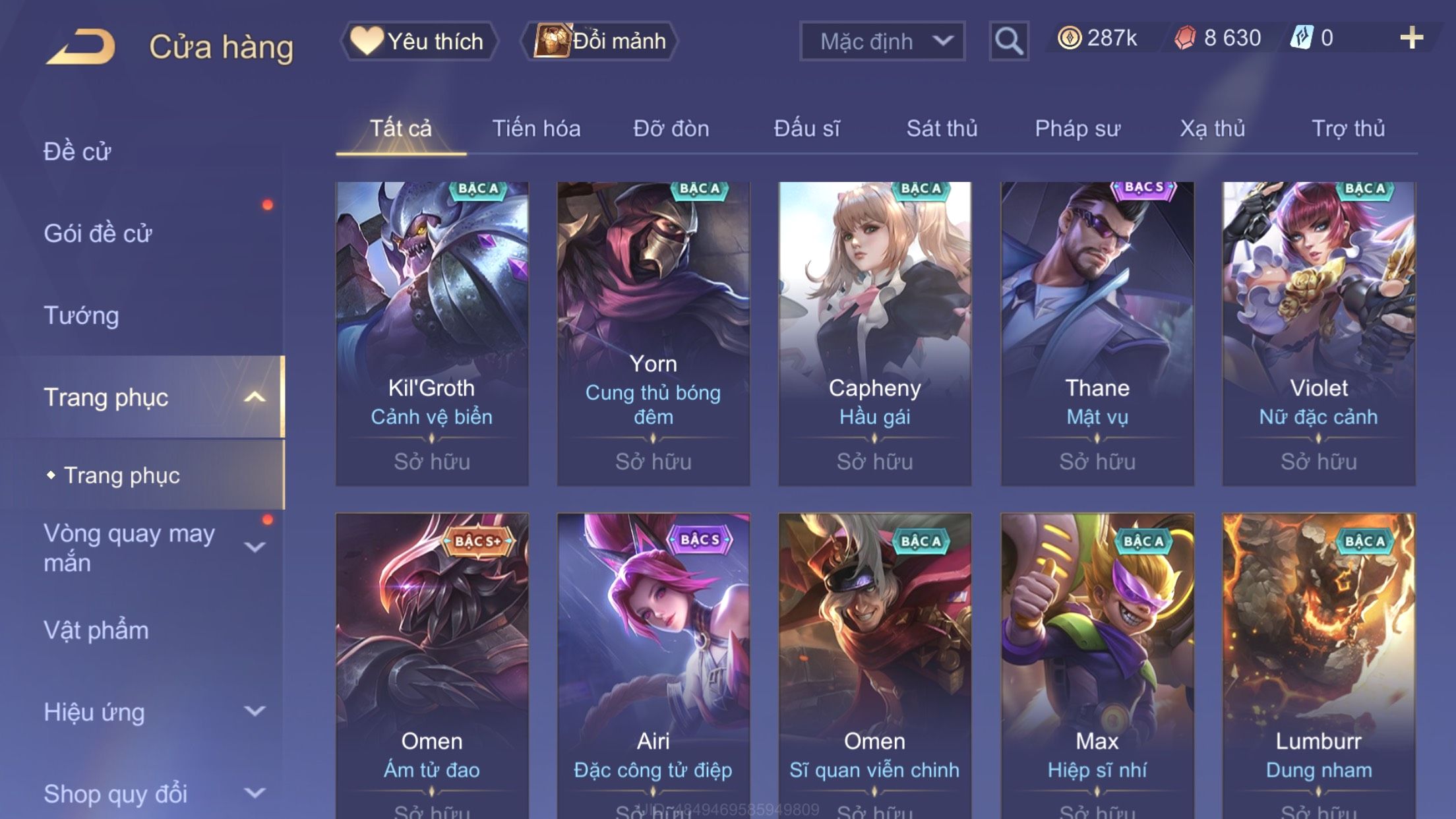Click the chest icon in Đổi mảnh
1456x819 pixels.
tap(551, 40)
